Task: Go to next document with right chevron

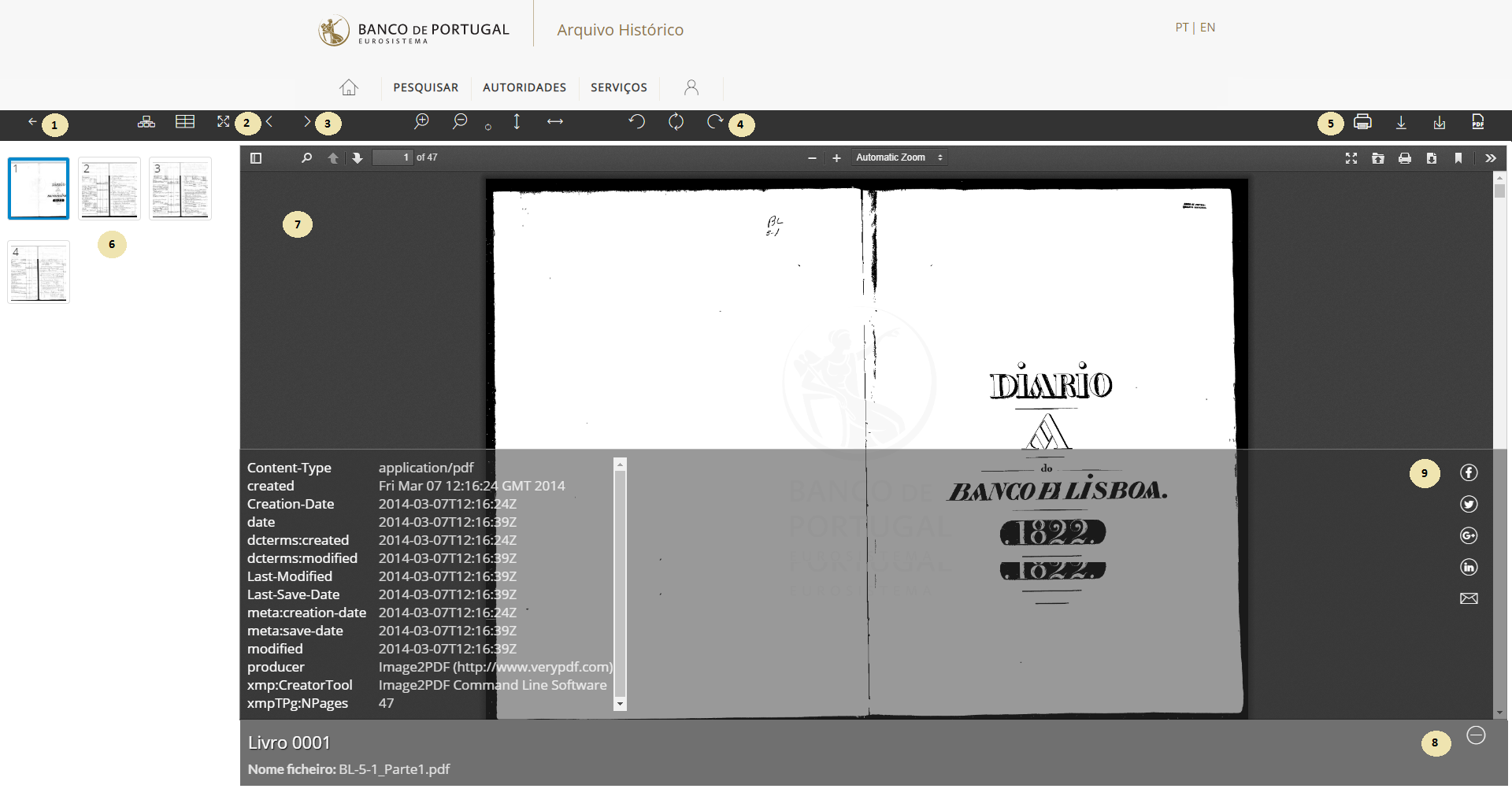Action: pyautogui.click(x=307, y=121)
